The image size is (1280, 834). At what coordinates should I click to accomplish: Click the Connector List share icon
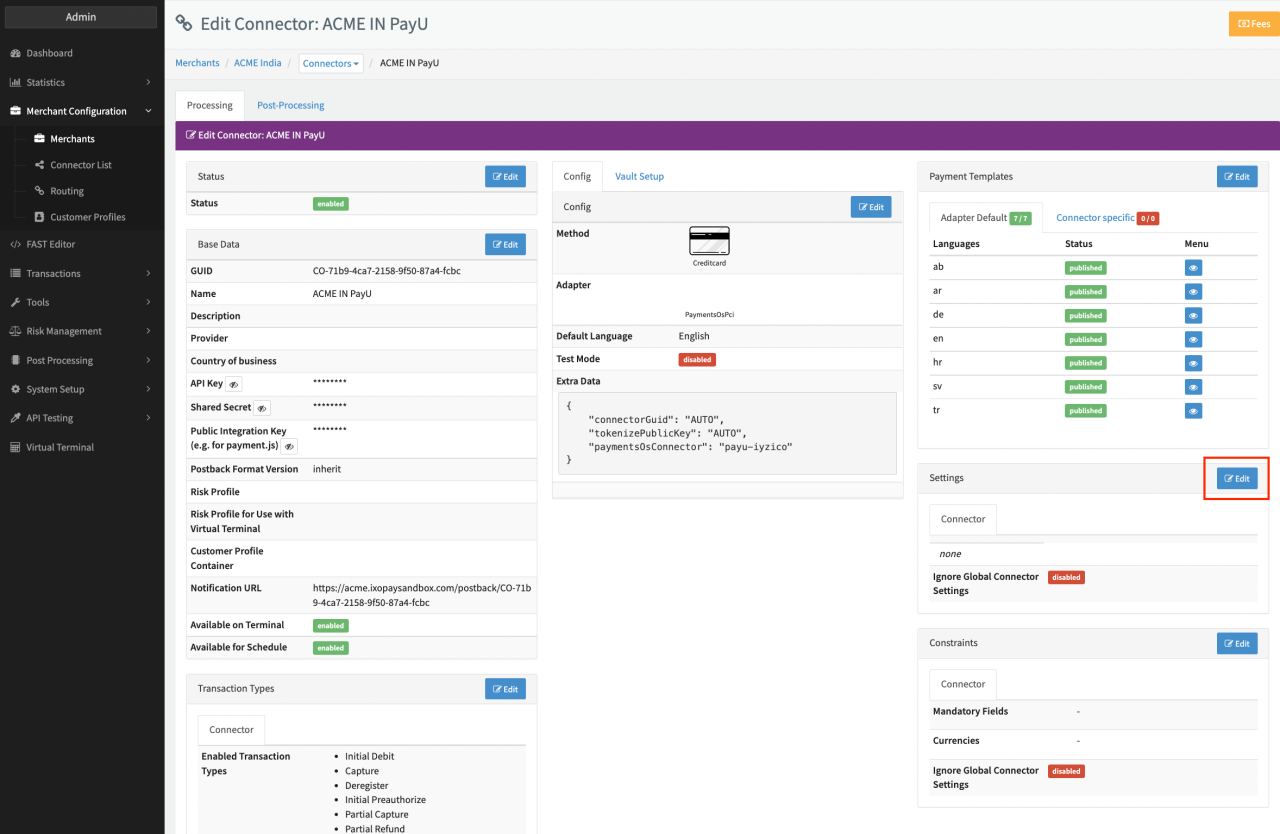point(40,165)
